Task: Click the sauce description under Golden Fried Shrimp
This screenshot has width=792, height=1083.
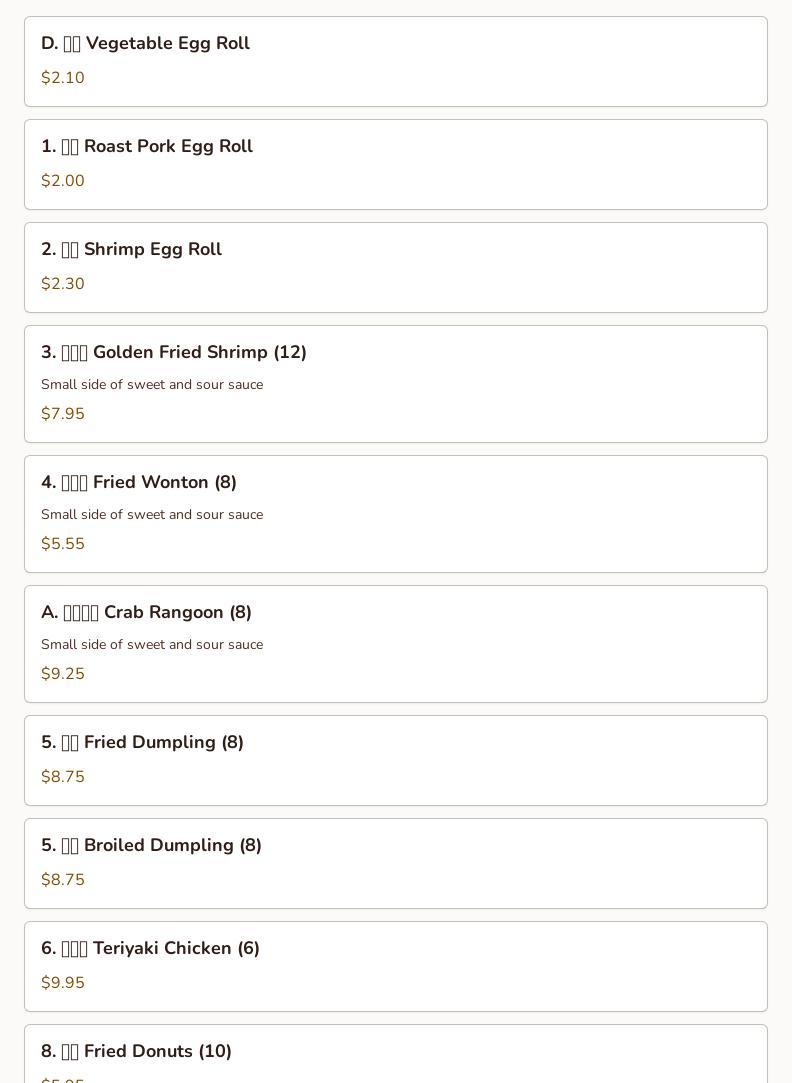Action: pyautogui.click(x=152, y=385)
